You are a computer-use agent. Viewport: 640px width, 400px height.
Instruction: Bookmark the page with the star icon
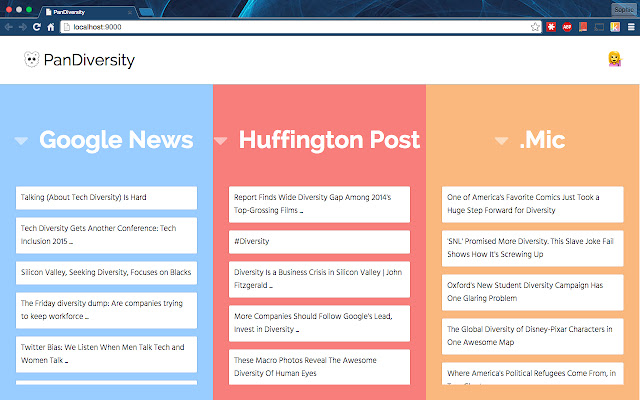pyautogui.click(x=535, y=27)
